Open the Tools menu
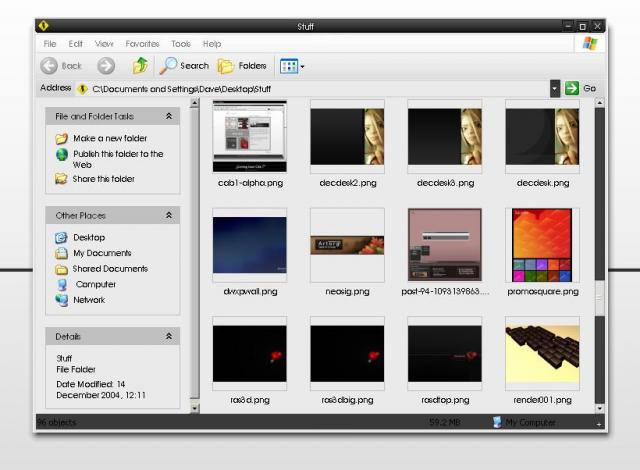 coord(181,44)
